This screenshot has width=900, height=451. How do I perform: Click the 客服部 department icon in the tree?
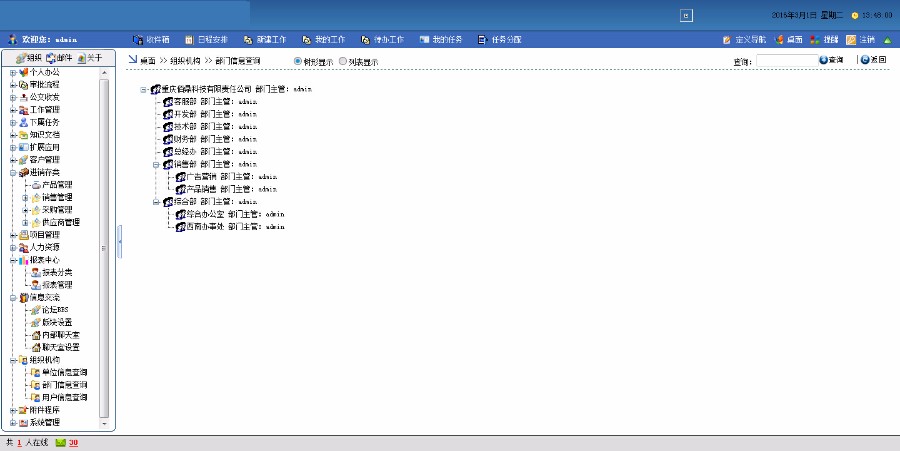coord(168,102)
